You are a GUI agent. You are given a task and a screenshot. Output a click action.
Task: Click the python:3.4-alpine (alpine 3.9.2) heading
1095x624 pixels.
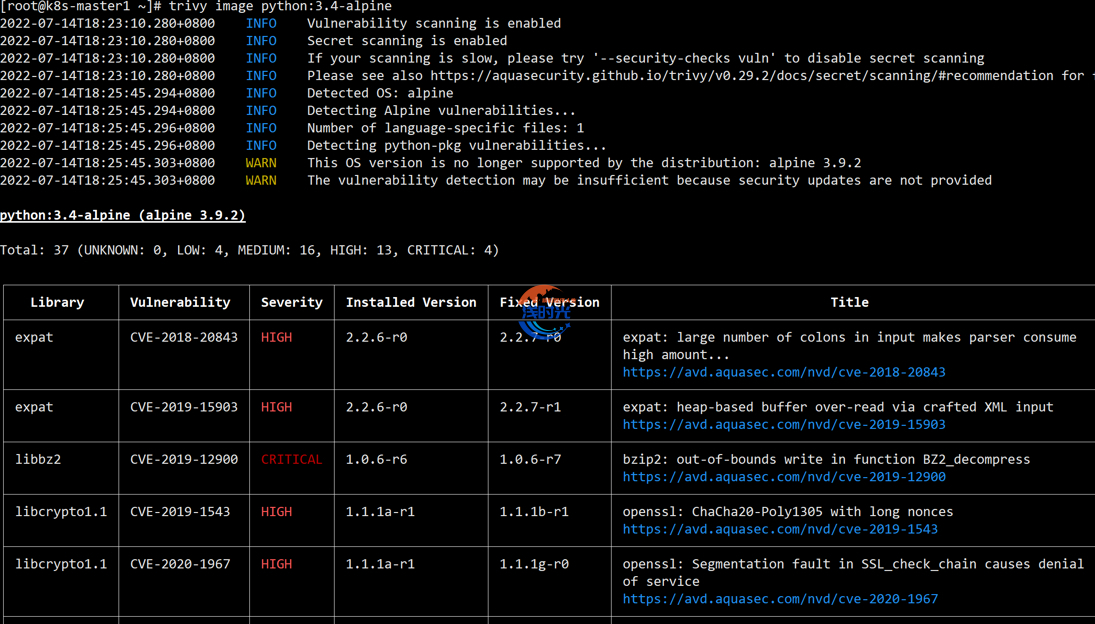(122, 215)
